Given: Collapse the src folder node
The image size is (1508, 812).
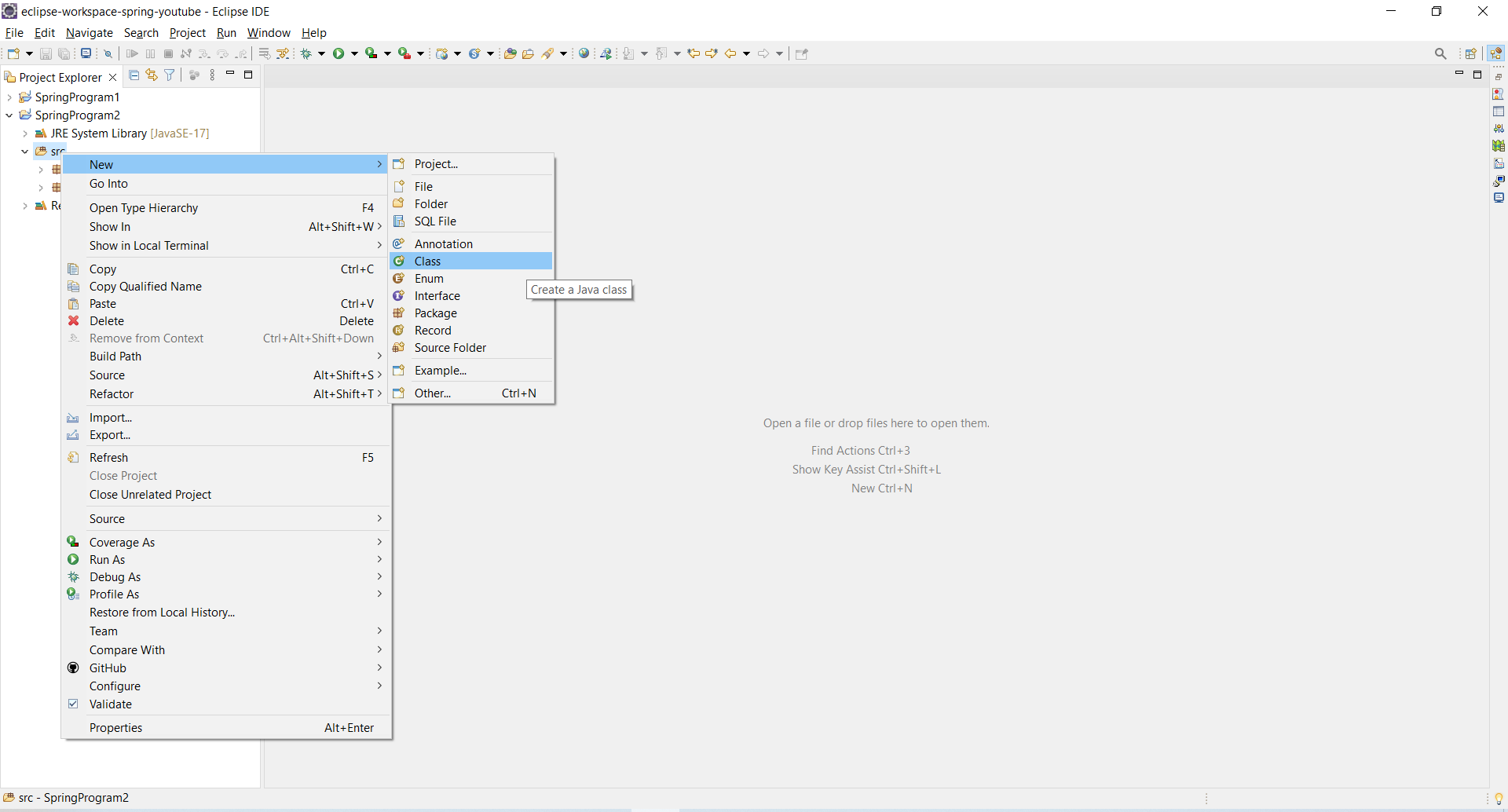Looking at the screenshot, I should (x=25, y=152).
